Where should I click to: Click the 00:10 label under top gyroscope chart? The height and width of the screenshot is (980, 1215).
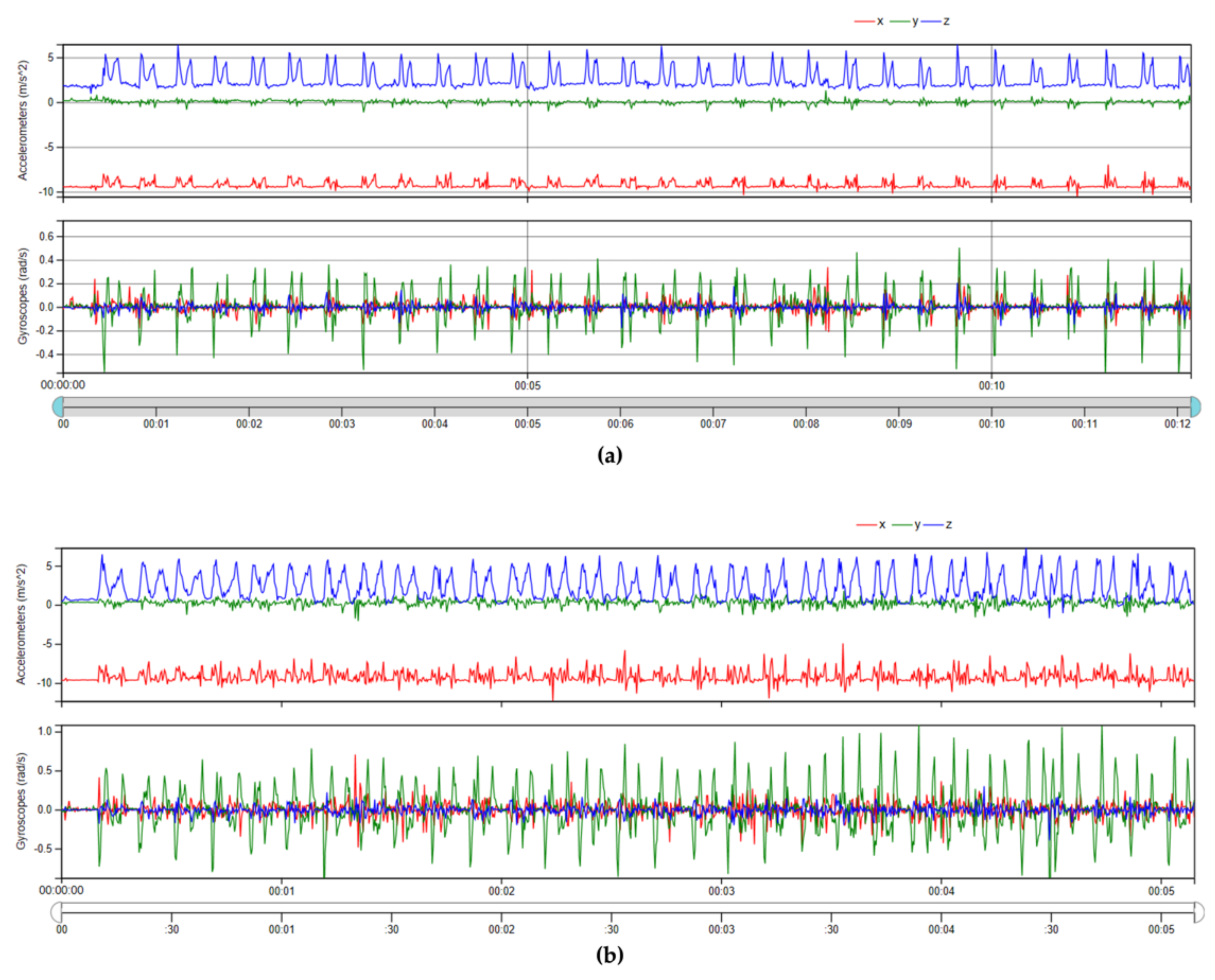tap(991, 385)
